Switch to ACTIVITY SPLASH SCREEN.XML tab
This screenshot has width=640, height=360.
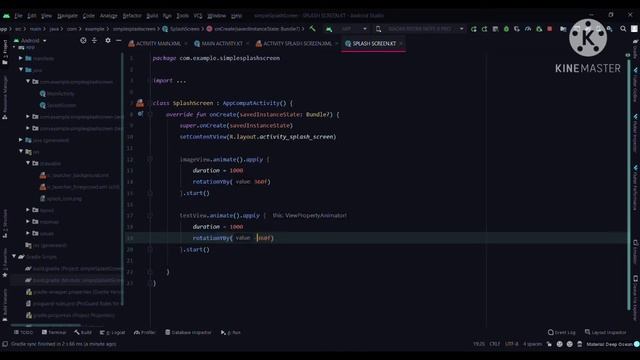click(297, 43)
